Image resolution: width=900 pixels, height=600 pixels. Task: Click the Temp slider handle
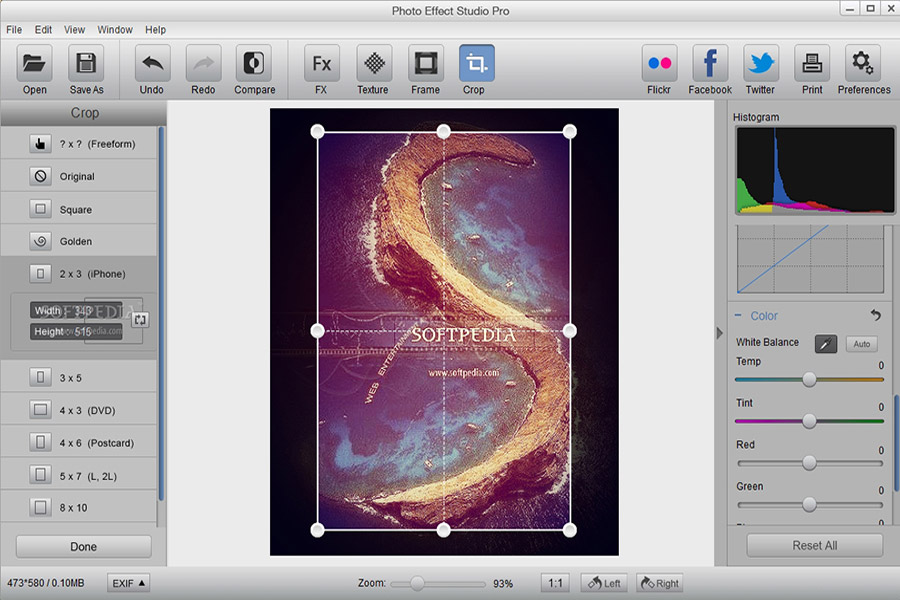(x=809, y=379)
